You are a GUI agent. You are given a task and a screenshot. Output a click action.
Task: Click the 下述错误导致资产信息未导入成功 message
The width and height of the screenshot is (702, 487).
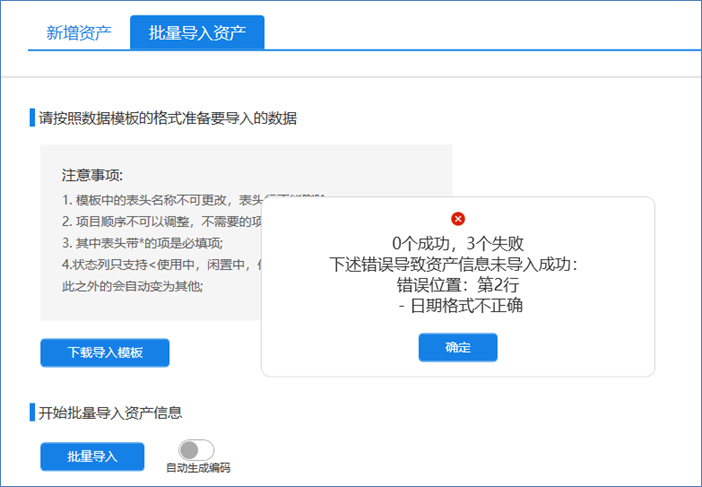click(x=457, y=265)
